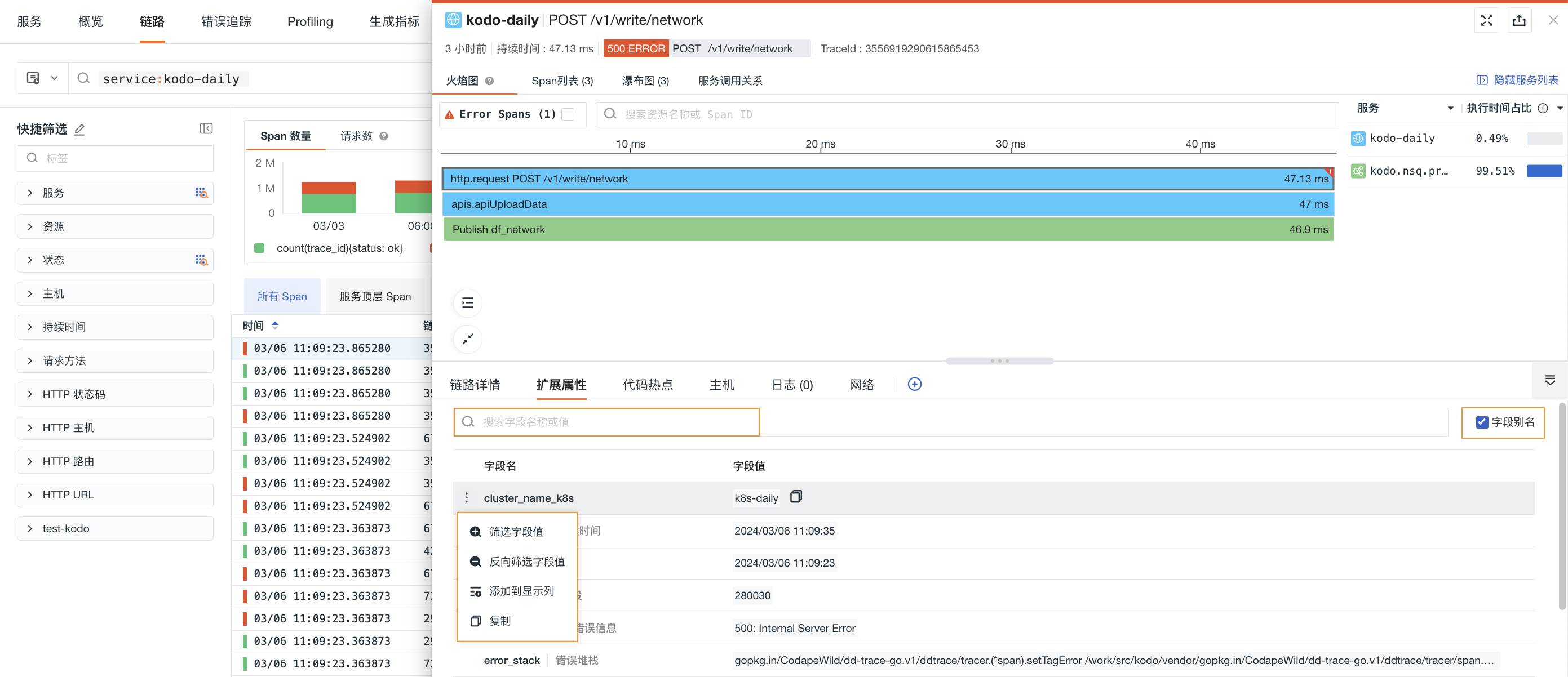
Task: Click the edit pencil icon beside 快捷筛选
Action: click(x=79, y=129)
